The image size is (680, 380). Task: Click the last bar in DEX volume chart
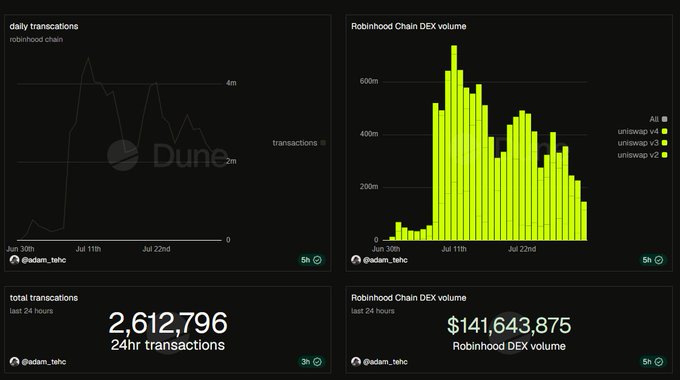point(584,221)
